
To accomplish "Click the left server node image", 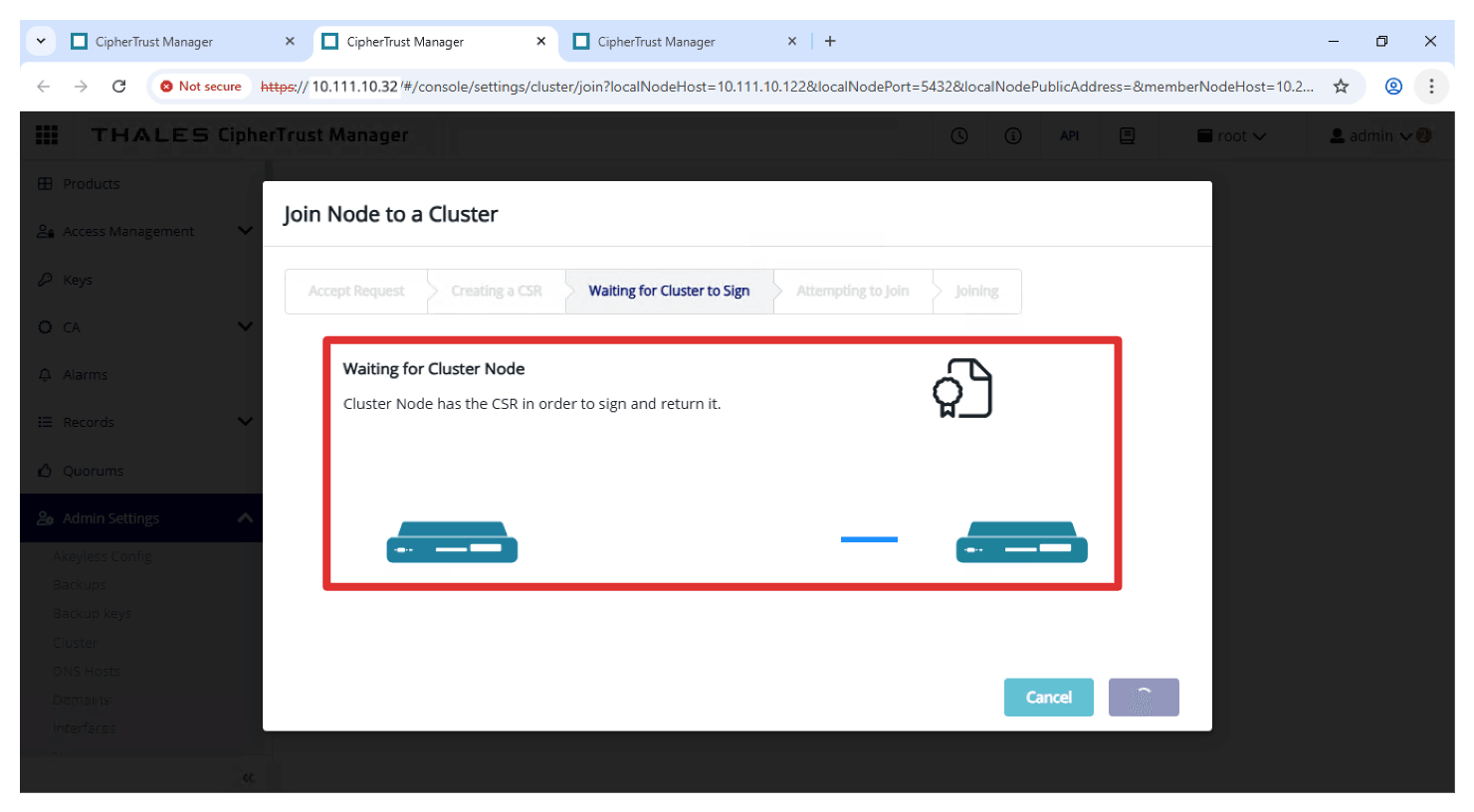I will [452, 542].
